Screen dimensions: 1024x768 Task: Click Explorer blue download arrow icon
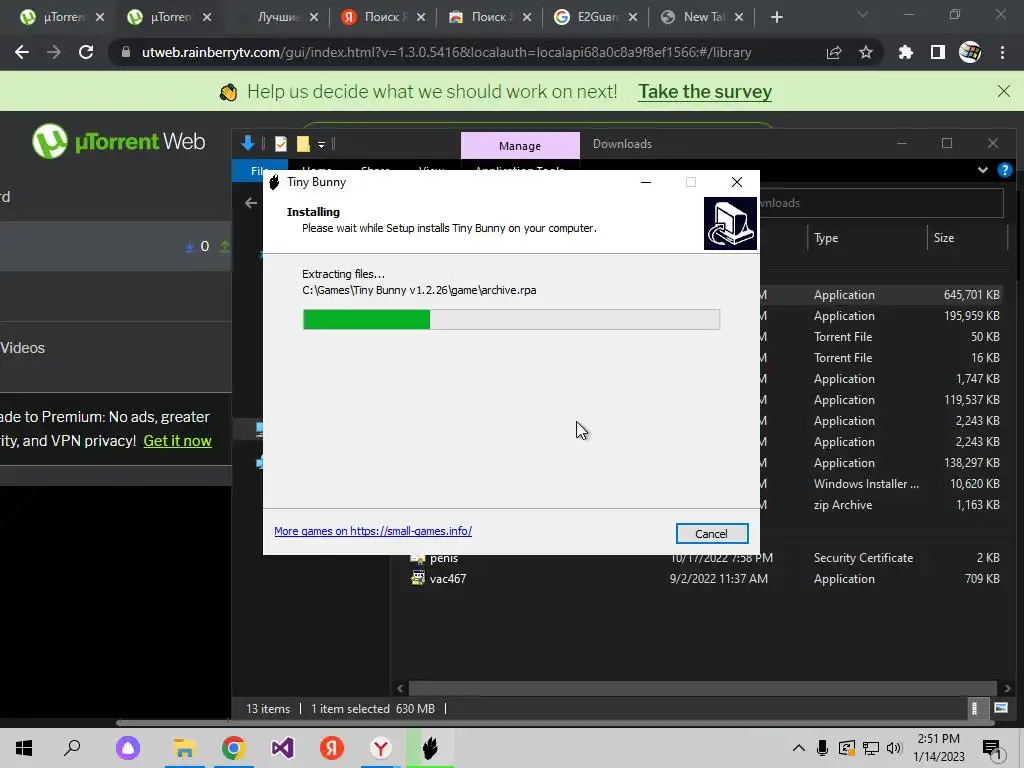coord(248,143)
